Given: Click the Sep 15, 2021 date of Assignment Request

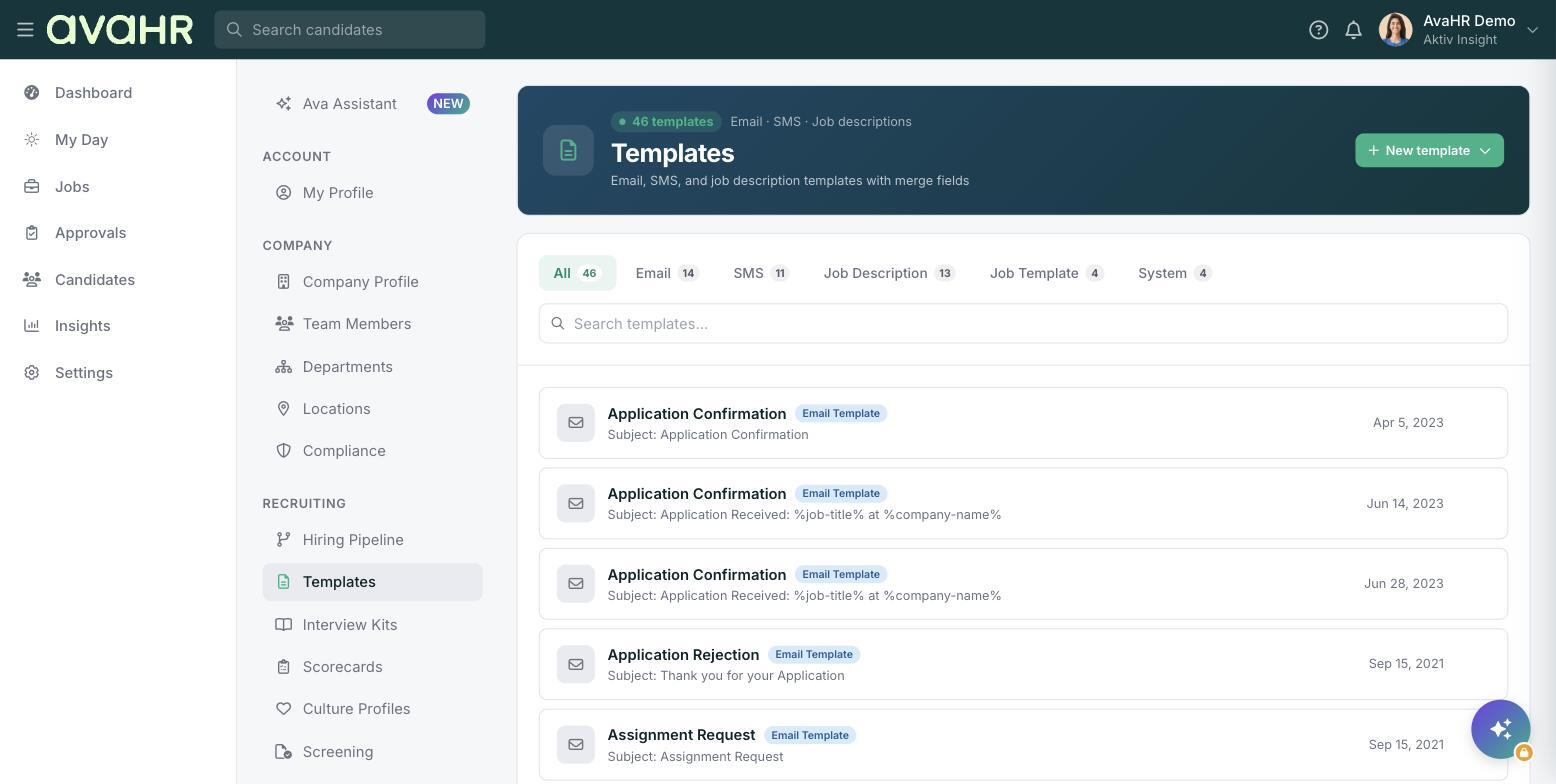Looking at the screenshot, I should point(1406,745).
